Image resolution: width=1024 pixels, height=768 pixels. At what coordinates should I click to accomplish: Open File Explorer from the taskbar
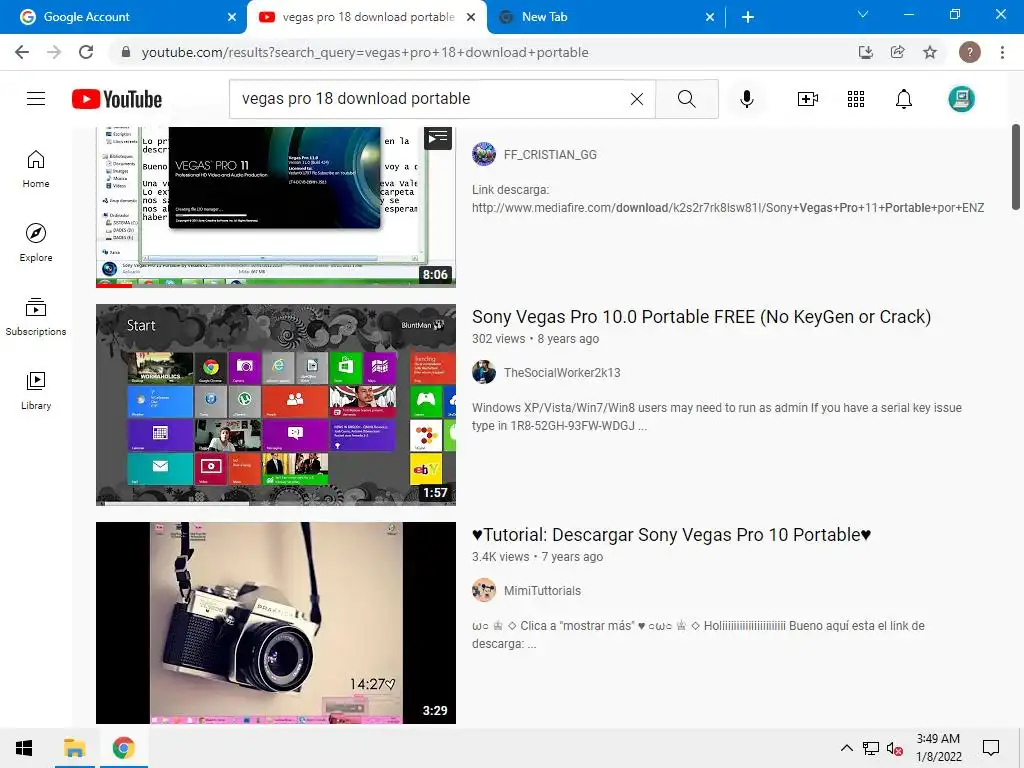tap(74, 748)
